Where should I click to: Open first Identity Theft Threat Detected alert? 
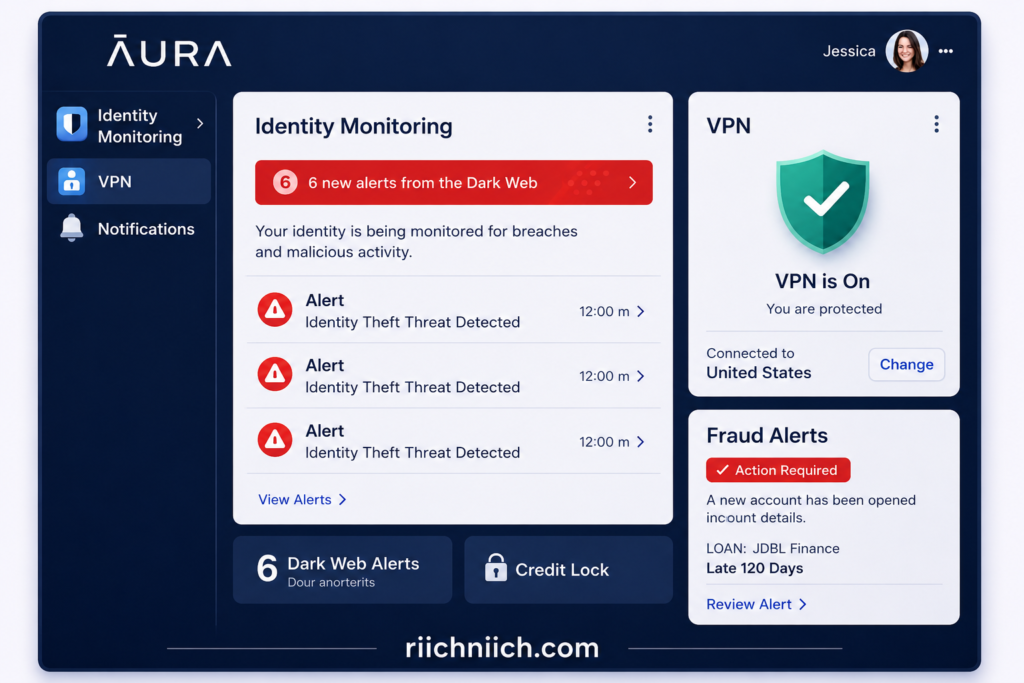coord(453,310)
